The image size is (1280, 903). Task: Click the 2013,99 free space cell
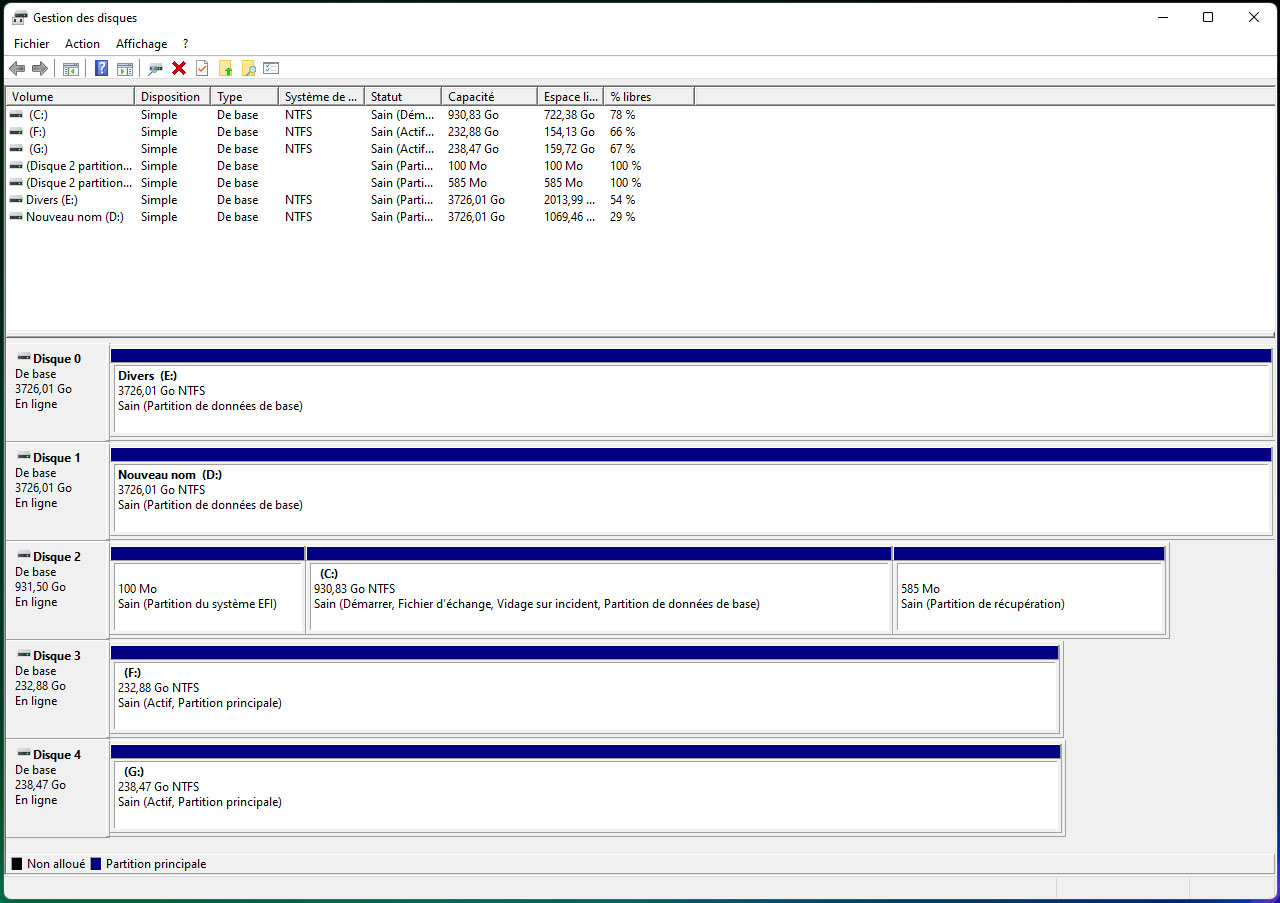click(570, 200)
